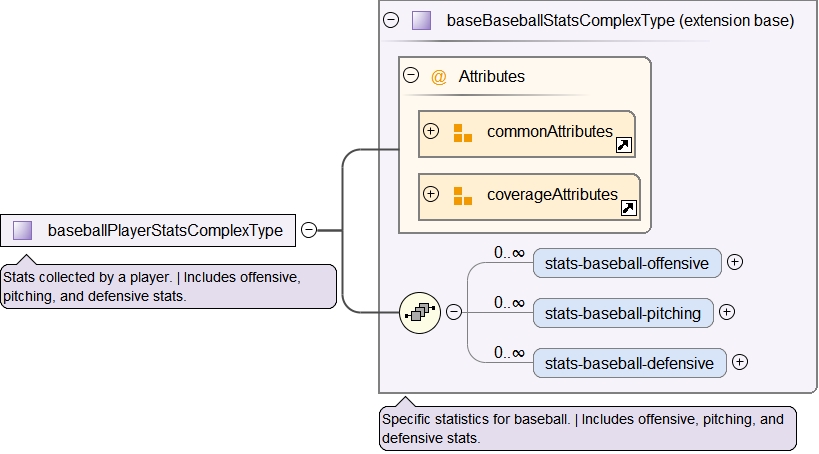Select the stats-baseball-pitching element box
Viewport: 819px width, 454px height.
pos(623,313)
